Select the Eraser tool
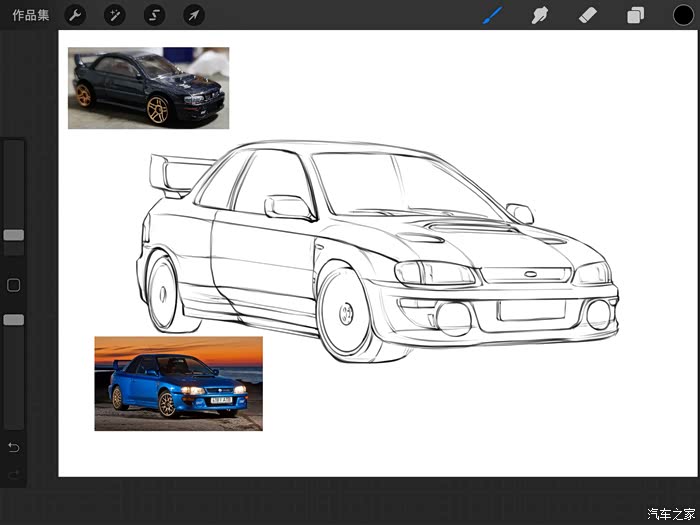The width and height of the screenshot is (700, 525). (588, 16)
